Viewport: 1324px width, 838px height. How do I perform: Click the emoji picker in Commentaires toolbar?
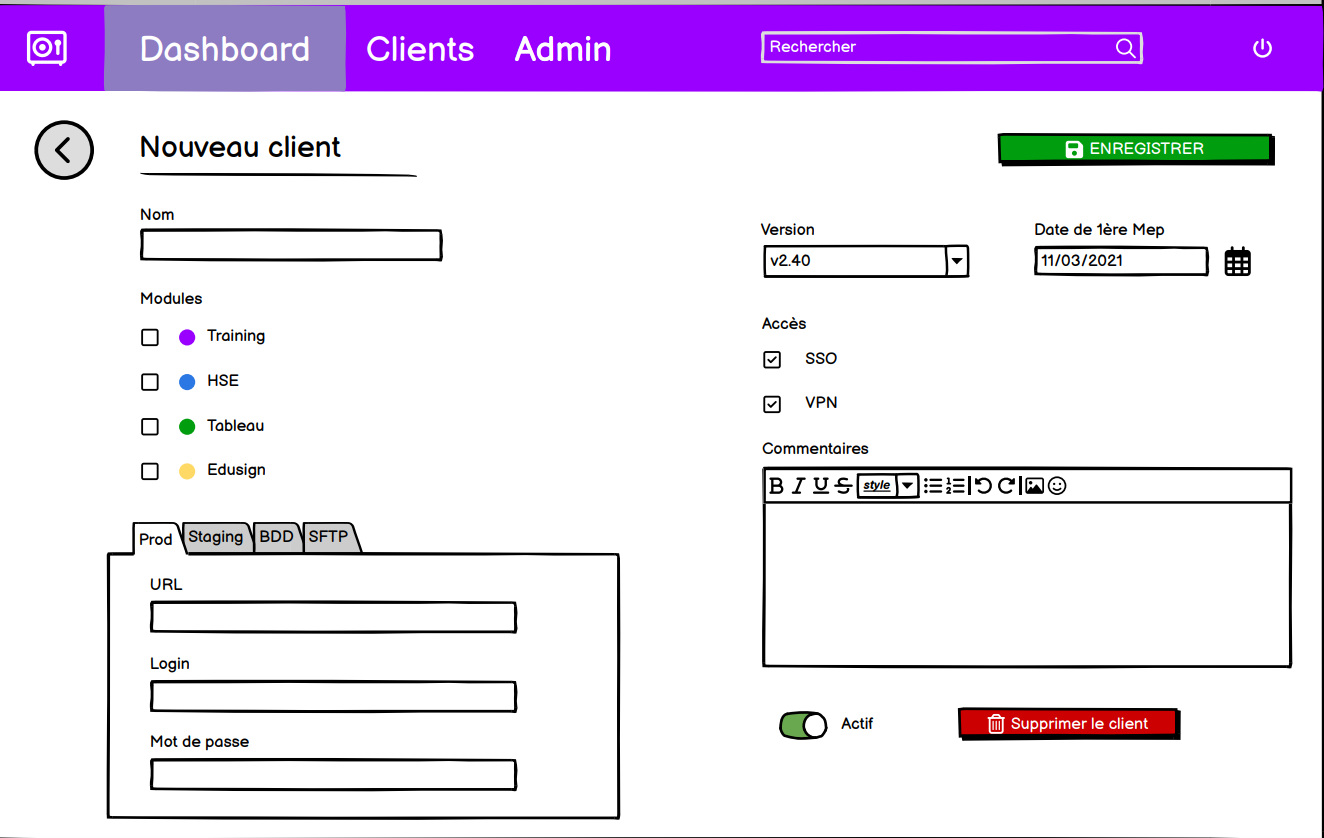click(1056, 486)
